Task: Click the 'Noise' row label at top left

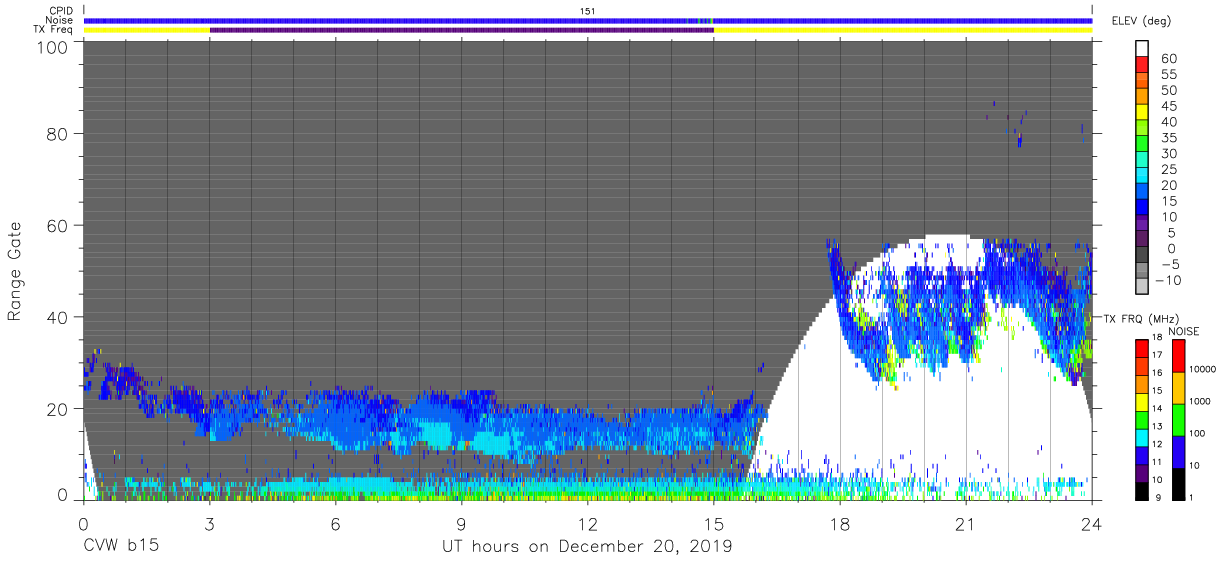Action: (61, 20)
